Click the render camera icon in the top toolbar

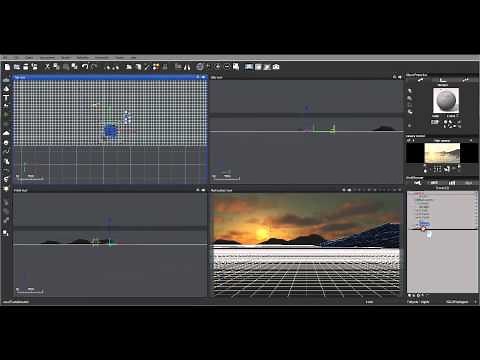(276, 67)
